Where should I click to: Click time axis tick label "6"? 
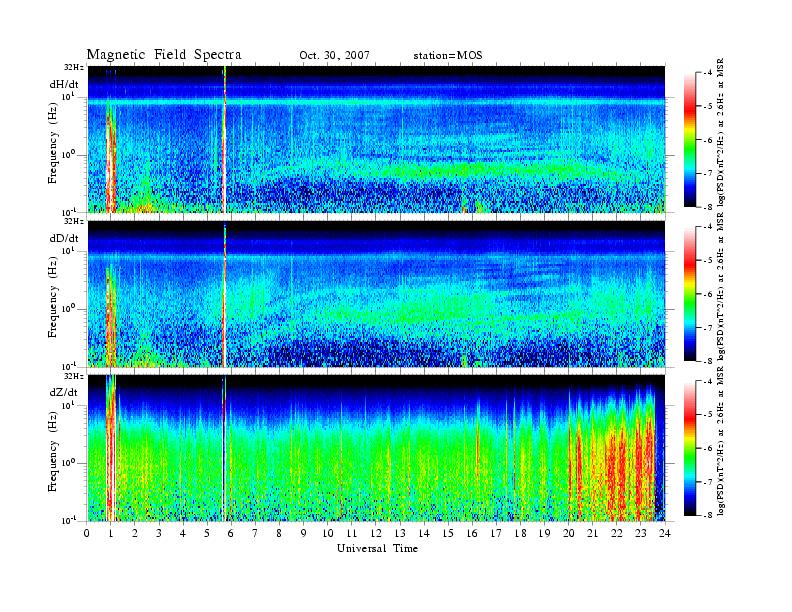[x=231, y=534]
